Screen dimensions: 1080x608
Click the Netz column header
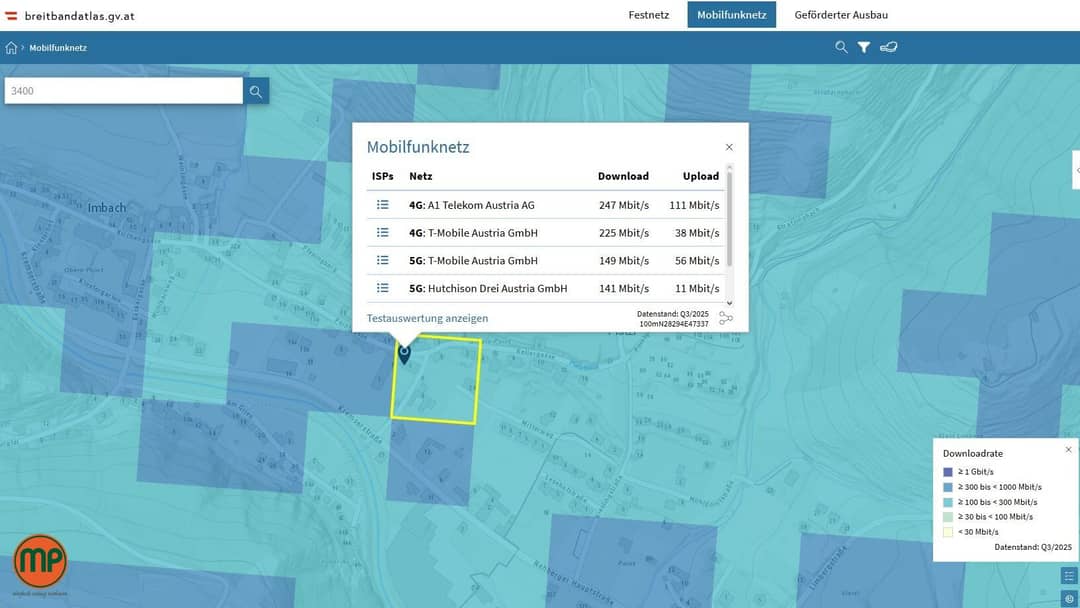click(421, 176)
